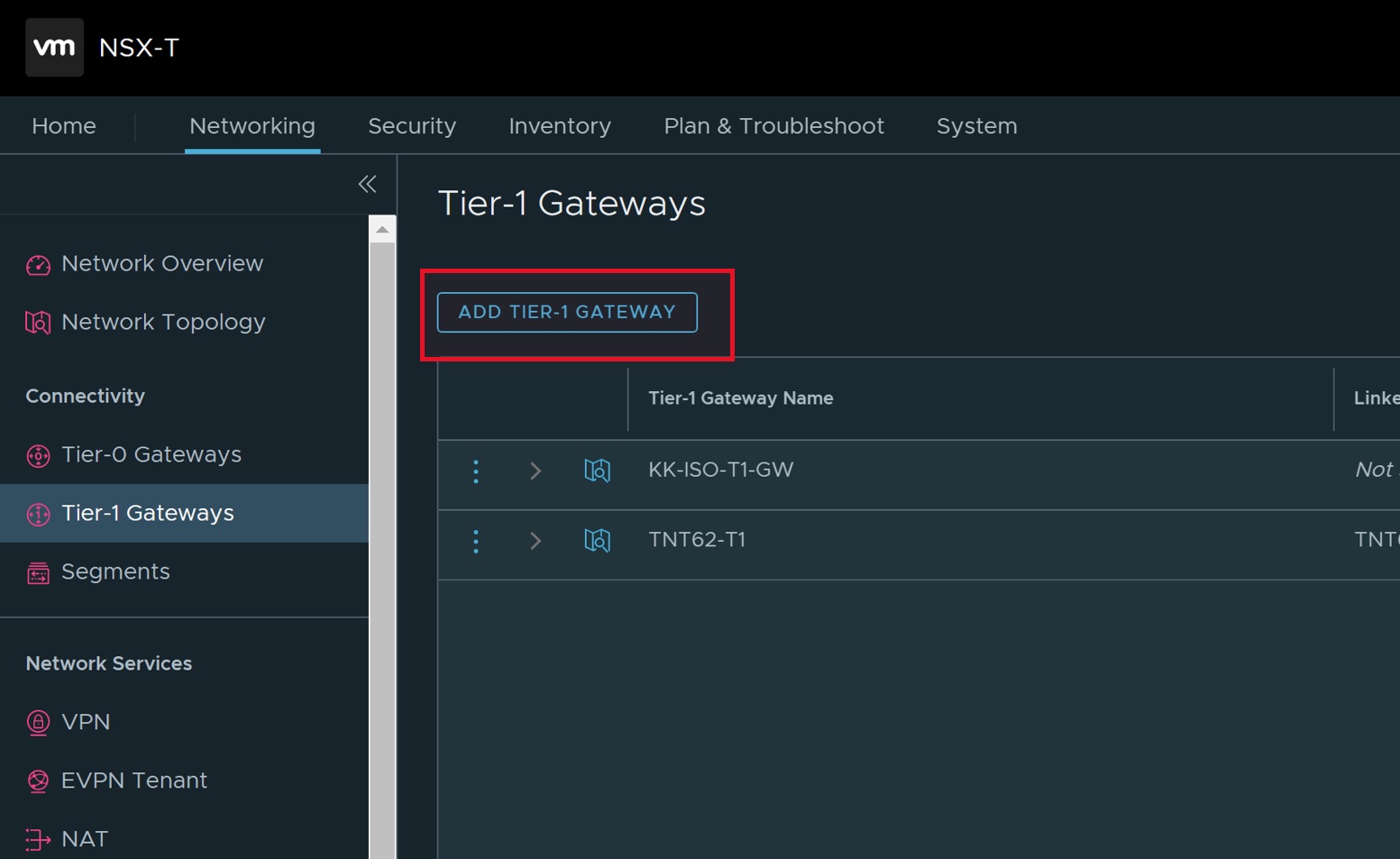
Task: Click the Tier-0 Gateways icon
Action: click(38, 455)
